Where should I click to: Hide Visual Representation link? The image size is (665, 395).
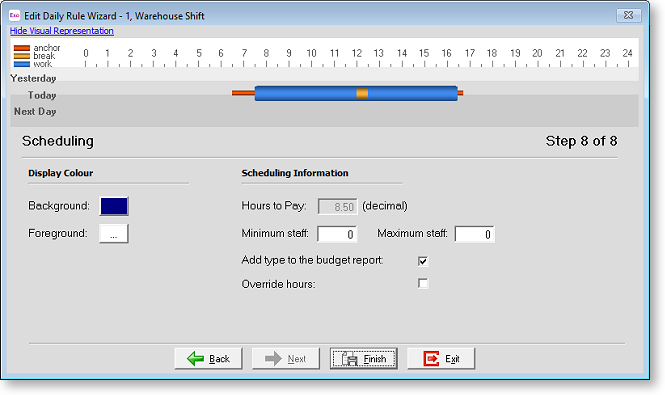(x=61, y=31)
